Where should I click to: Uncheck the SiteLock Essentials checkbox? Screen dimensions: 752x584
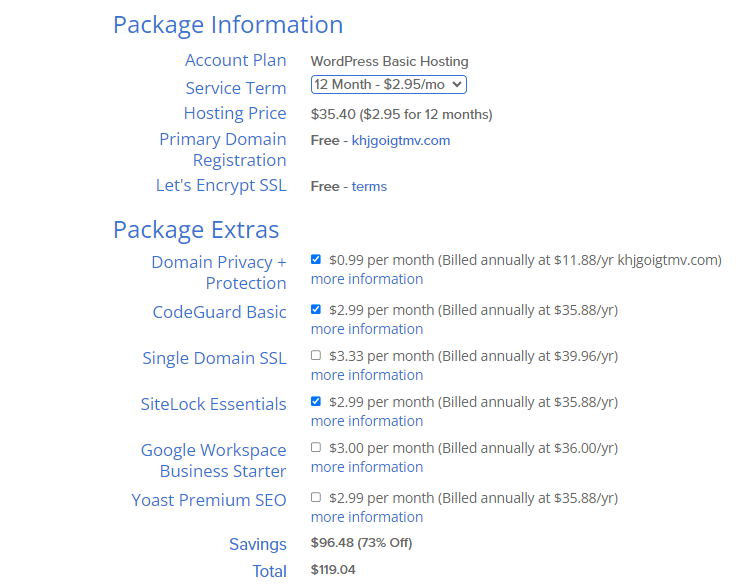click(x=316, y=401)
